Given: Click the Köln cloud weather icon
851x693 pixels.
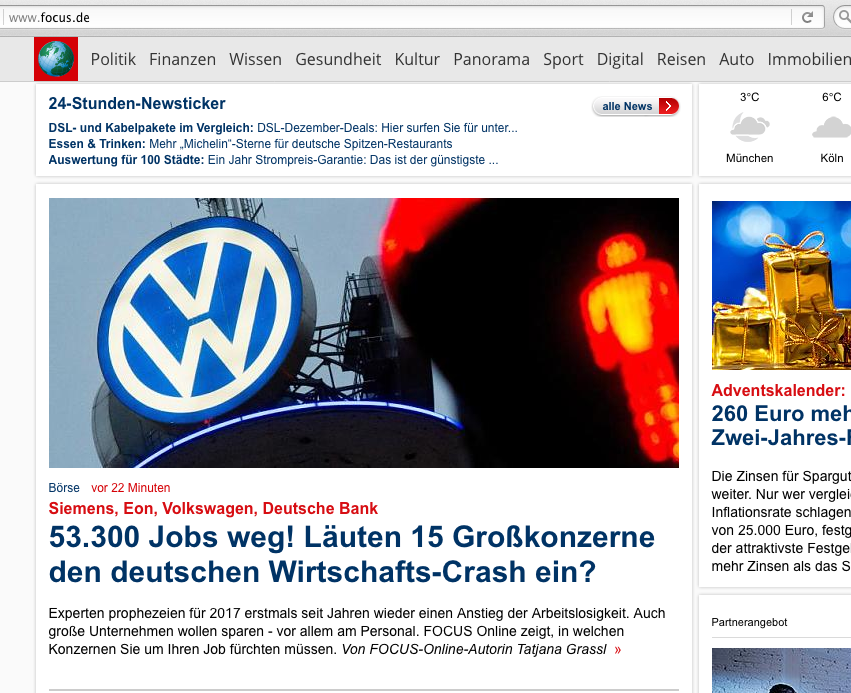Looking at the screenshot, I should click(x=832, y=128).
